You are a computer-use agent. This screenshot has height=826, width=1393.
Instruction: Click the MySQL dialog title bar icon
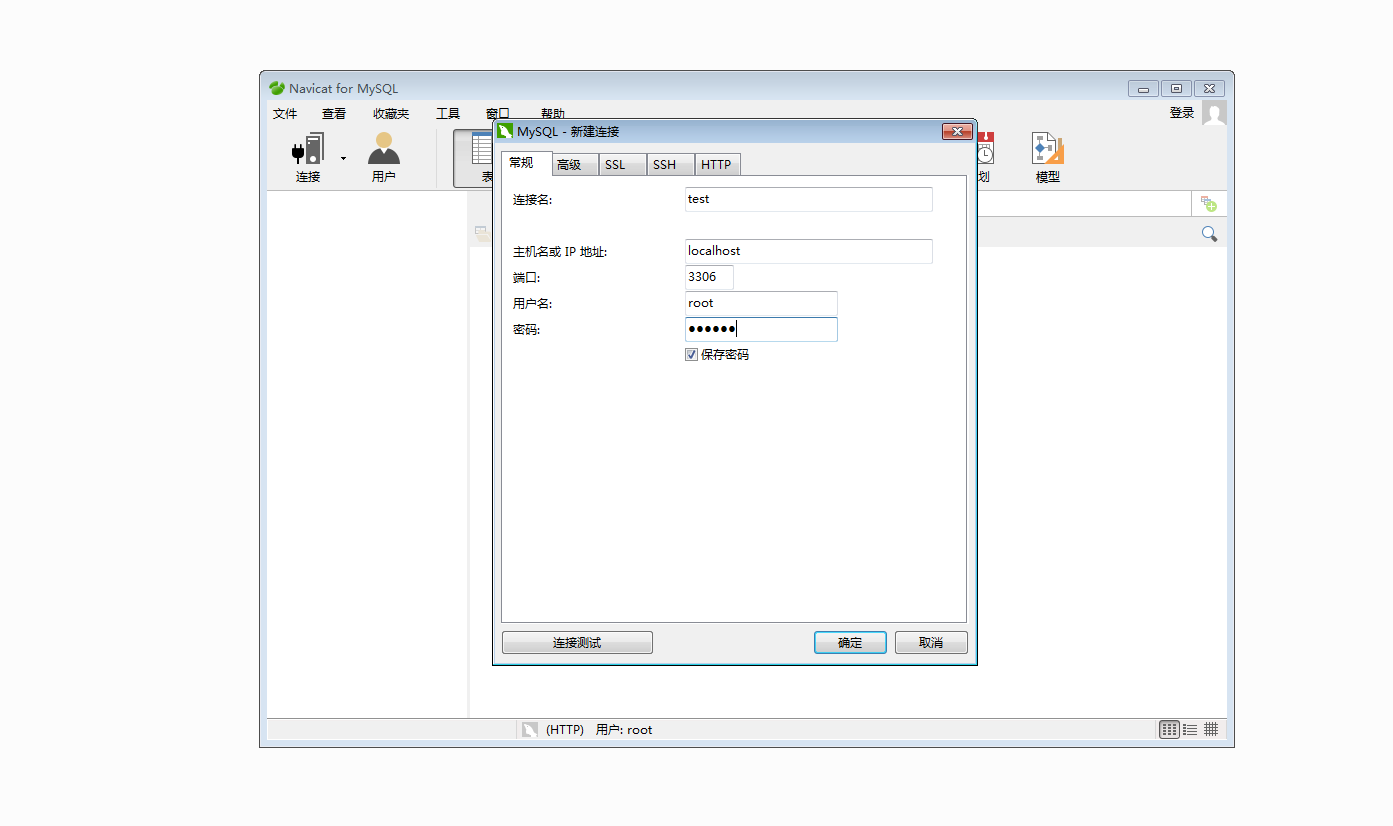click(x=505, y=131)
